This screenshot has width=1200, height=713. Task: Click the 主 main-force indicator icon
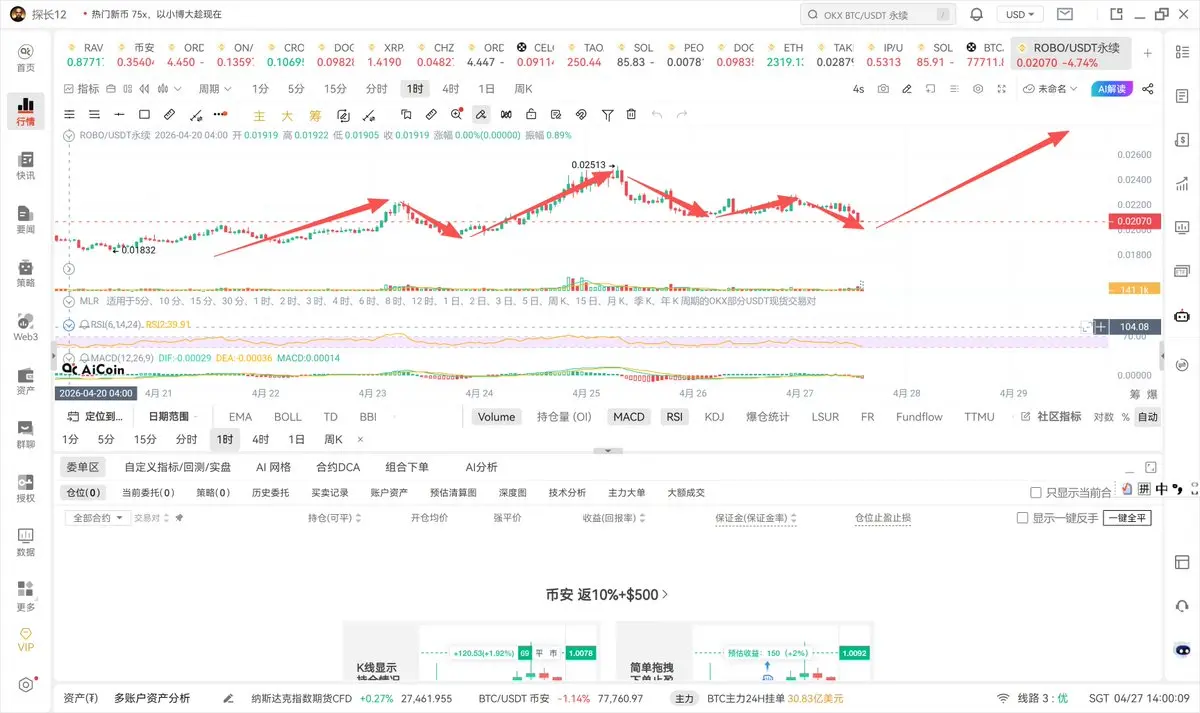pos(259,115)
